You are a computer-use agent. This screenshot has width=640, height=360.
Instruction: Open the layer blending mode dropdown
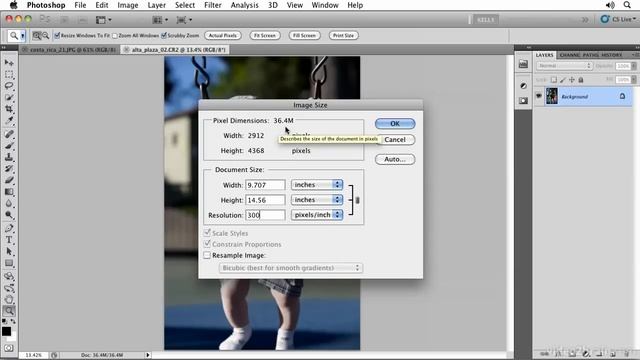click(x=564, y=66)
